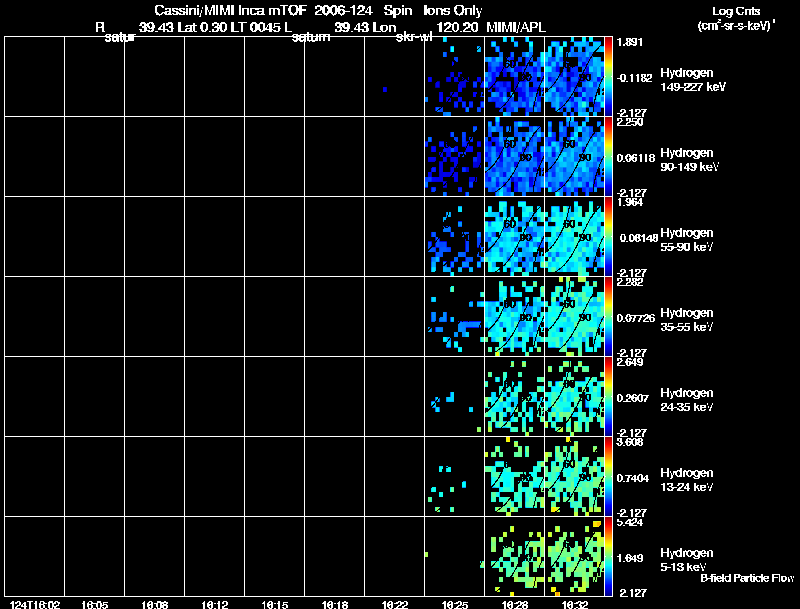
Task: Select the 'Hydrogen 13-24 keV' row label
Action: coord(687,480)
